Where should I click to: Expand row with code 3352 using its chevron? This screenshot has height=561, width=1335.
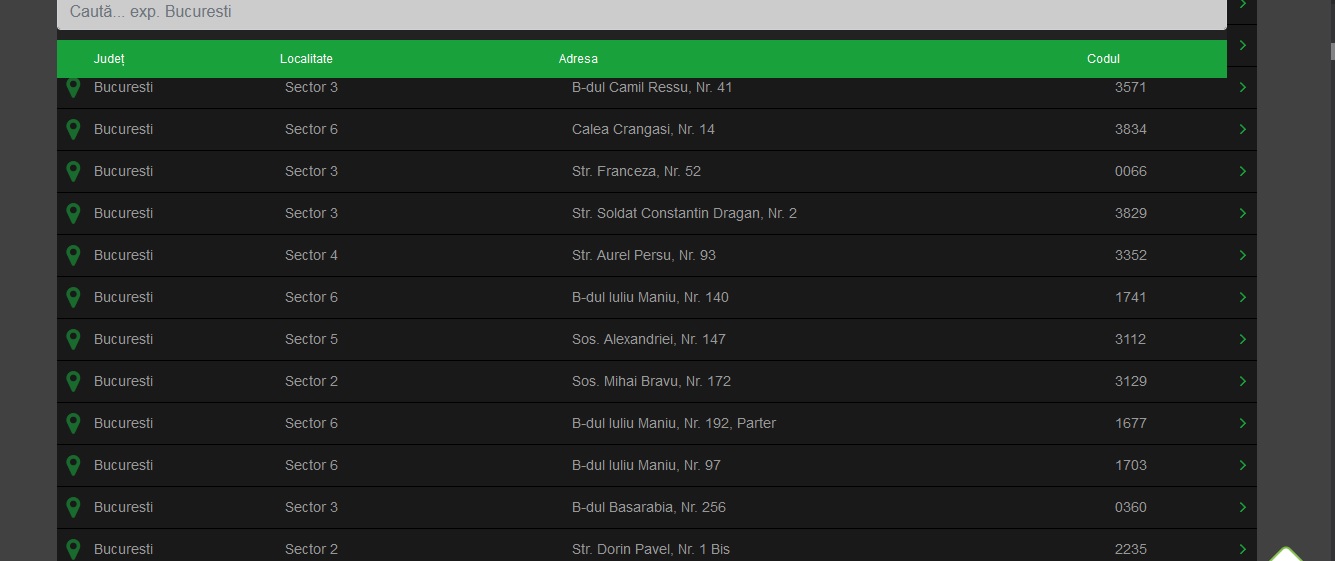tap(1243, 255)
